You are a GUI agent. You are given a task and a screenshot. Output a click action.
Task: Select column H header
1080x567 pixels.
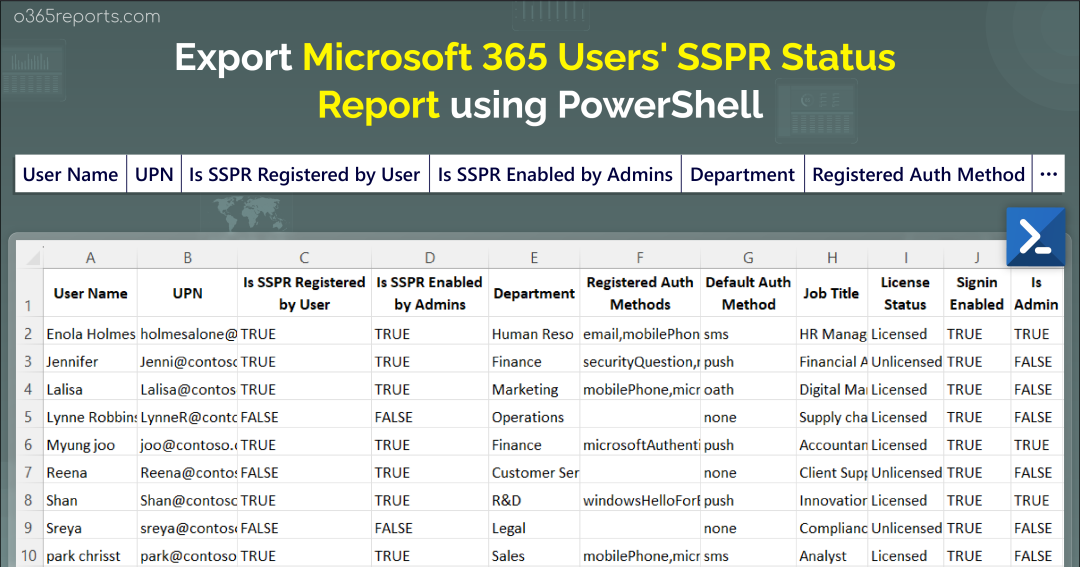(x=832, y=258)
